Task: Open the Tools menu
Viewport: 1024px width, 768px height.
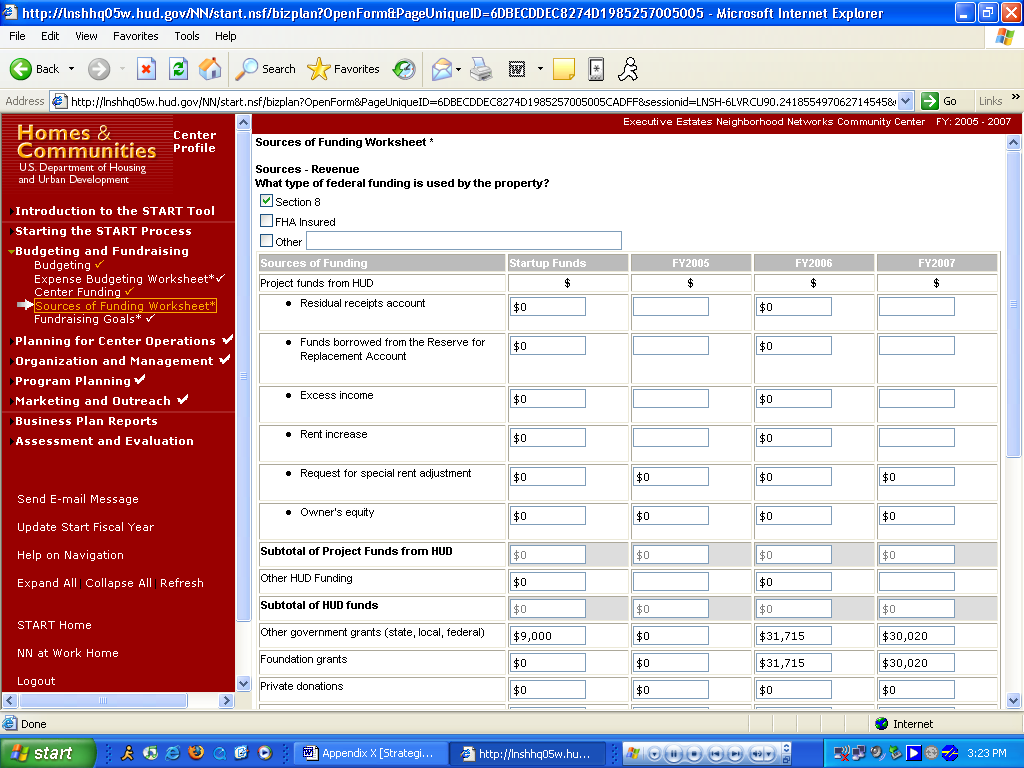Action: click(187, 36)
